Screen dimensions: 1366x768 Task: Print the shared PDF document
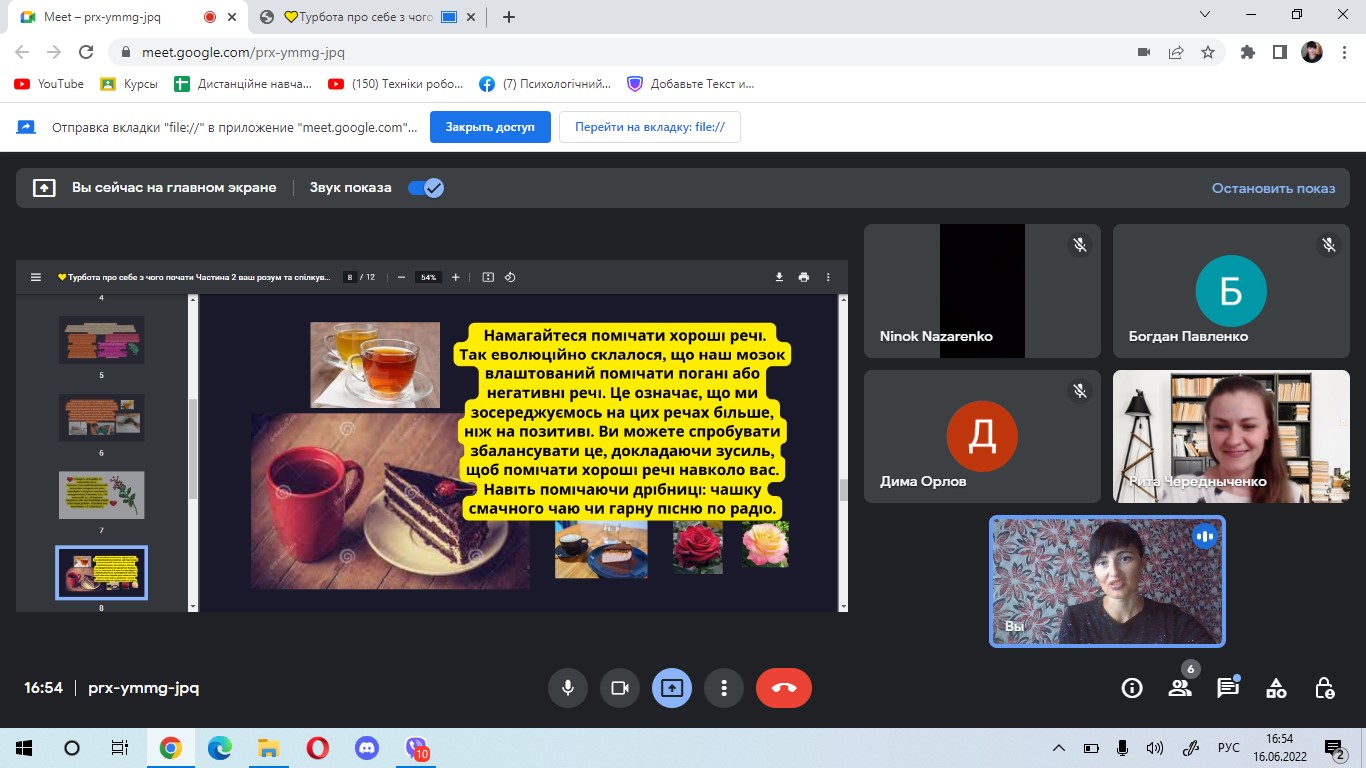point(803,277)
